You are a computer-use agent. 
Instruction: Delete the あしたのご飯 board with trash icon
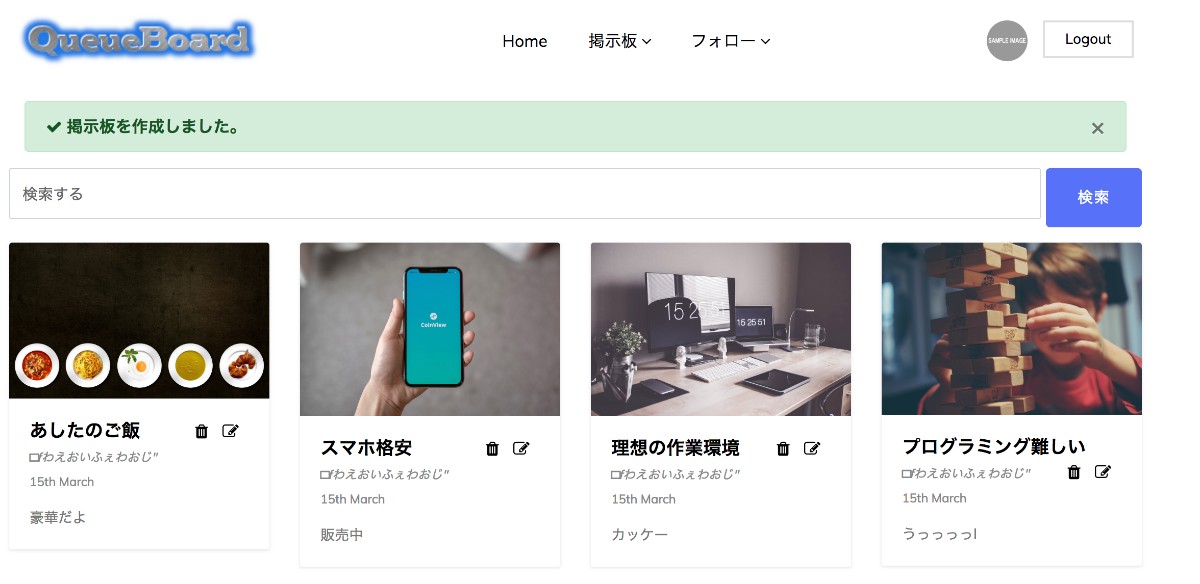click(202, 431)
